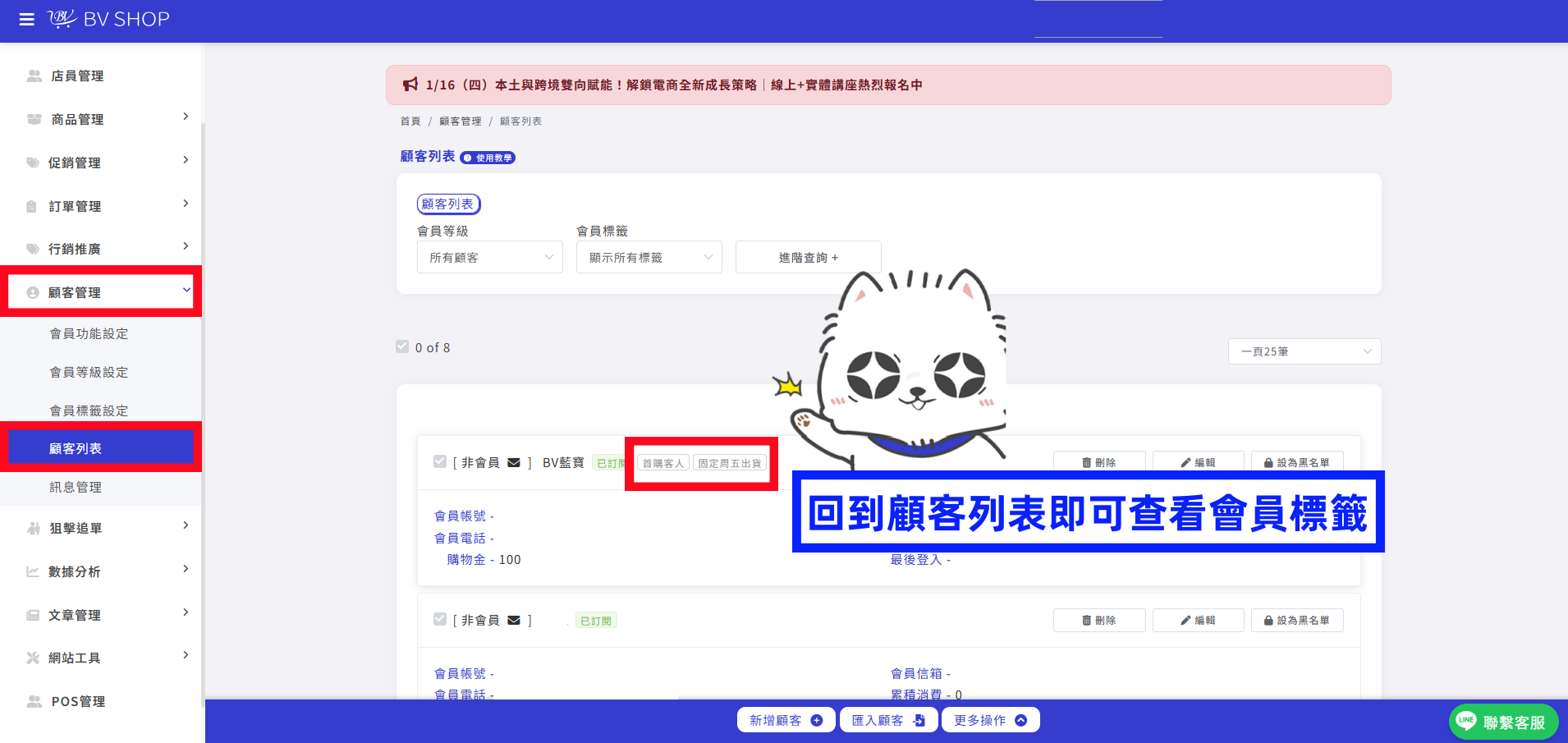Screen dimensions: 1568x743
Task: Expand the 商品管理 menu
Action: [101, 119]
